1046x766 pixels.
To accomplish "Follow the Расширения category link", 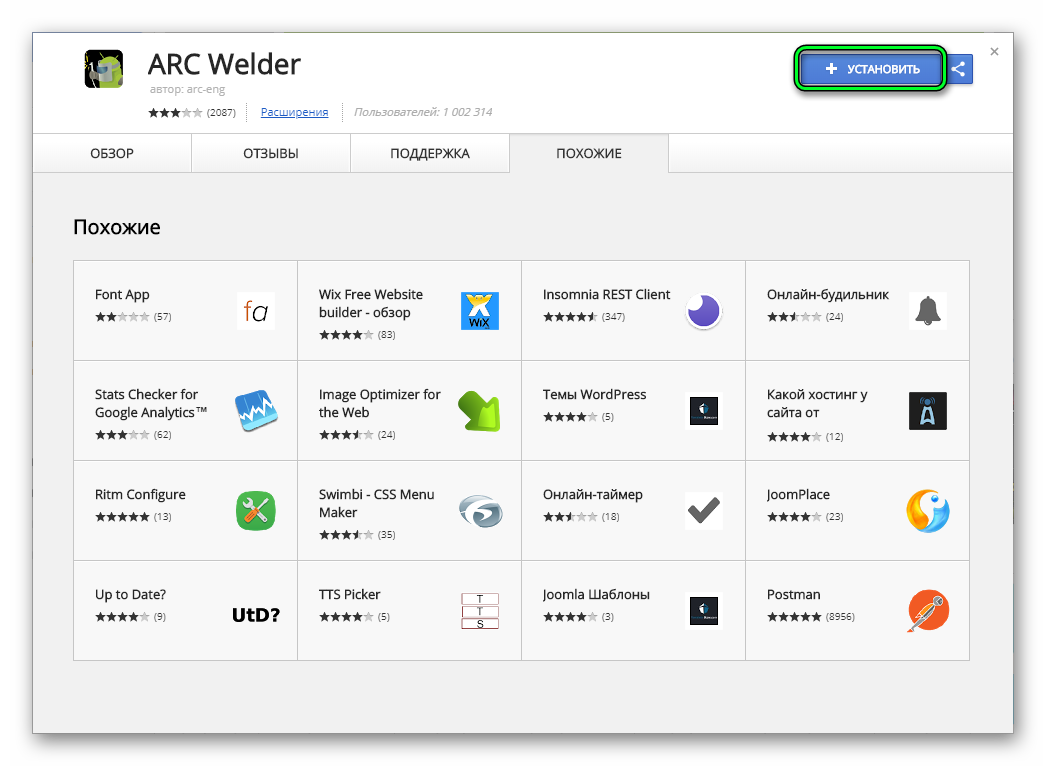I will [294, 112].
